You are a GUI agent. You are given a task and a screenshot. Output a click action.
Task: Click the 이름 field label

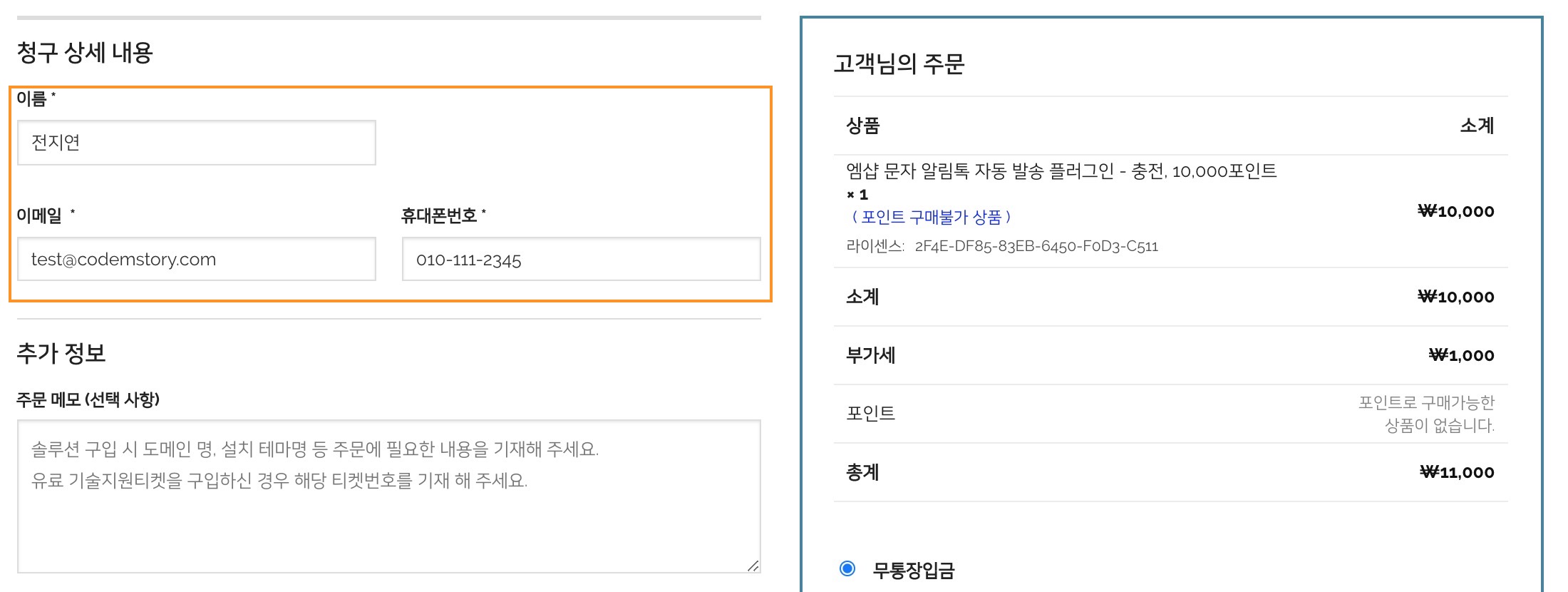coord(31,99)
